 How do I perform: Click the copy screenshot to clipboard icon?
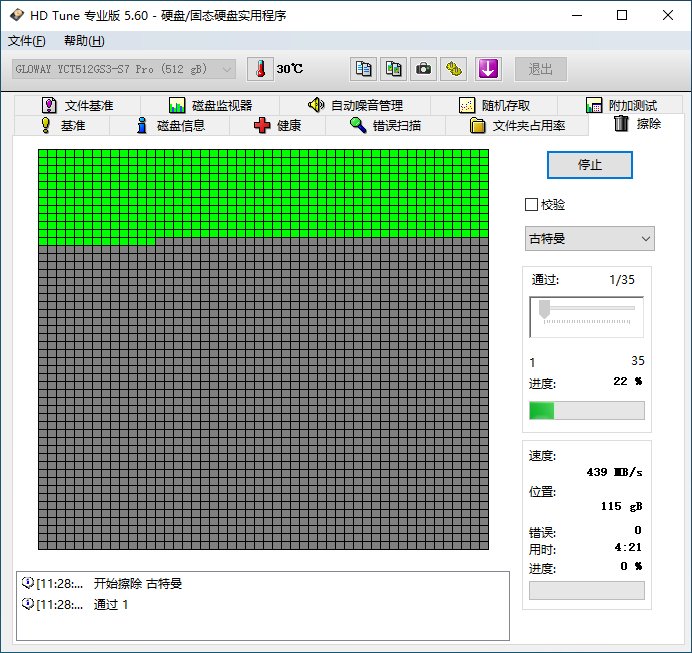coord(393,69)
